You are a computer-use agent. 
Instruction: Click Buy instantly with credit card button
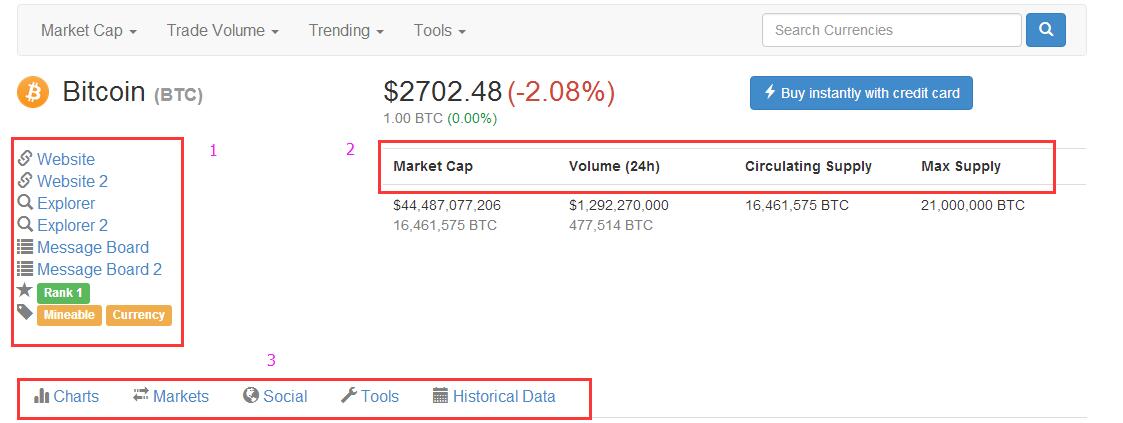[x=861, y=93]
